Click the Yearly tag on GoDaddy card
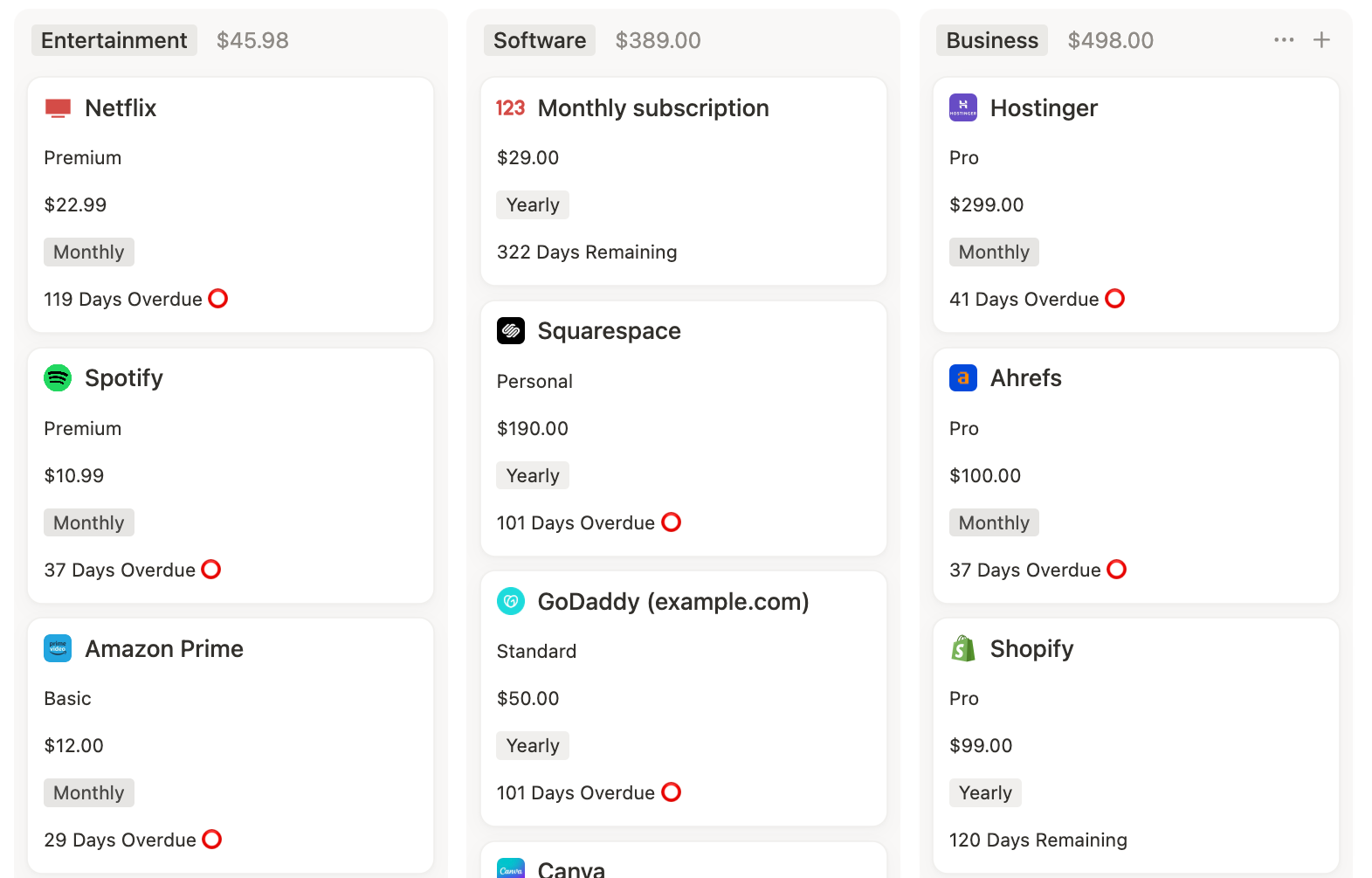This screenshot has width=1372, height=878. point(533,746)
